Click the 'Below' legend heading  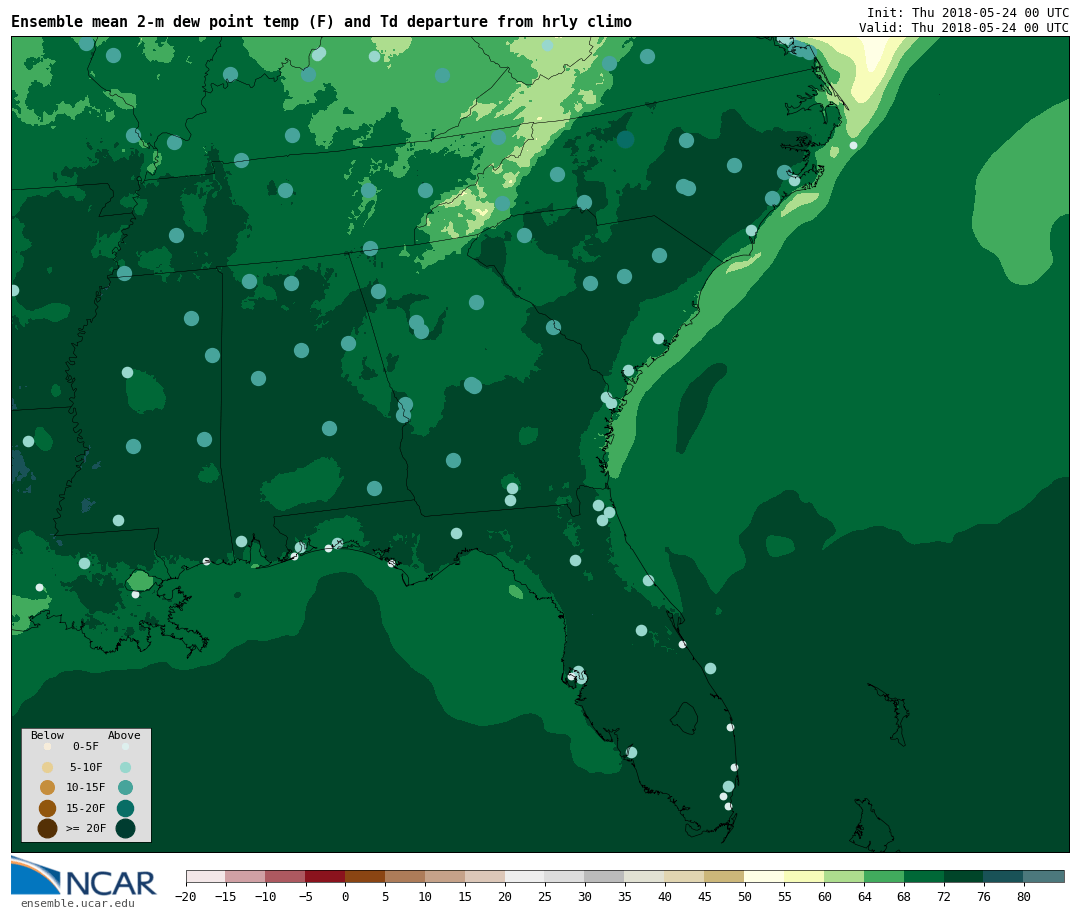click(x=48, y=735)
